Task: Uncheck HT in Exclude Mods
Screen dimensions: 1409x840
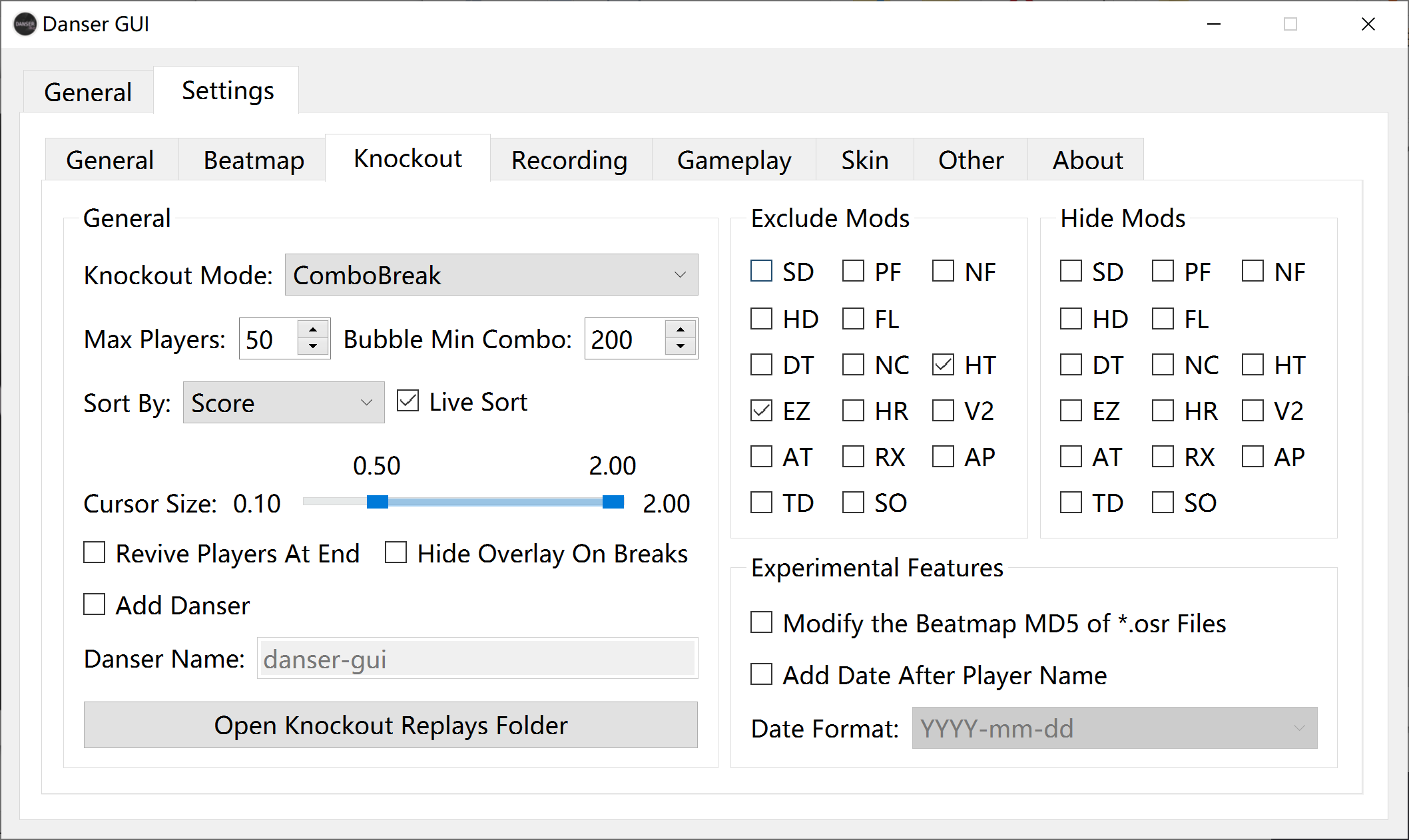Action: 943,365
